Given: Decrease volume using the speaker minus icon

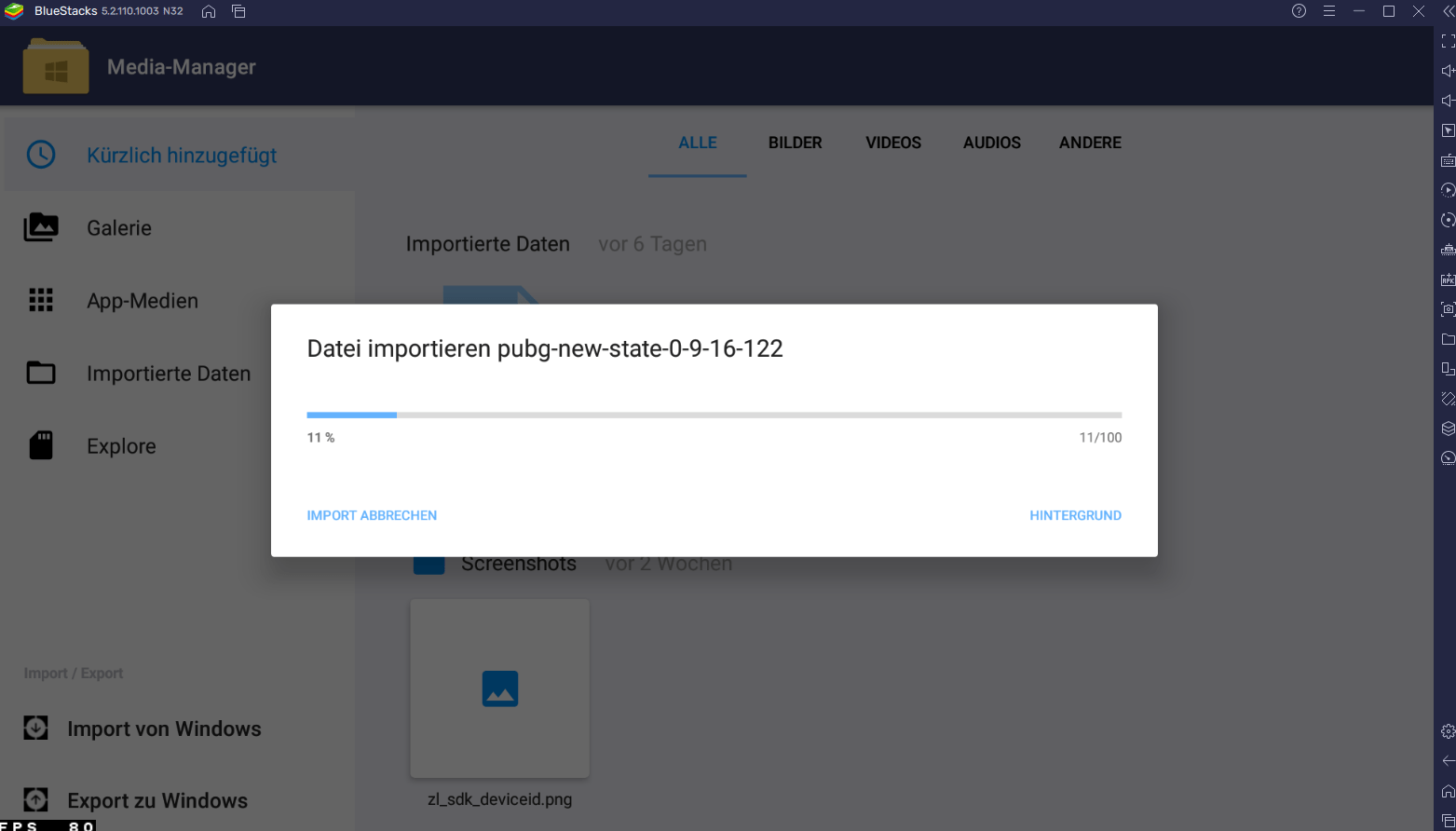Looking at the screenshot, I should tap(1448, 101).
